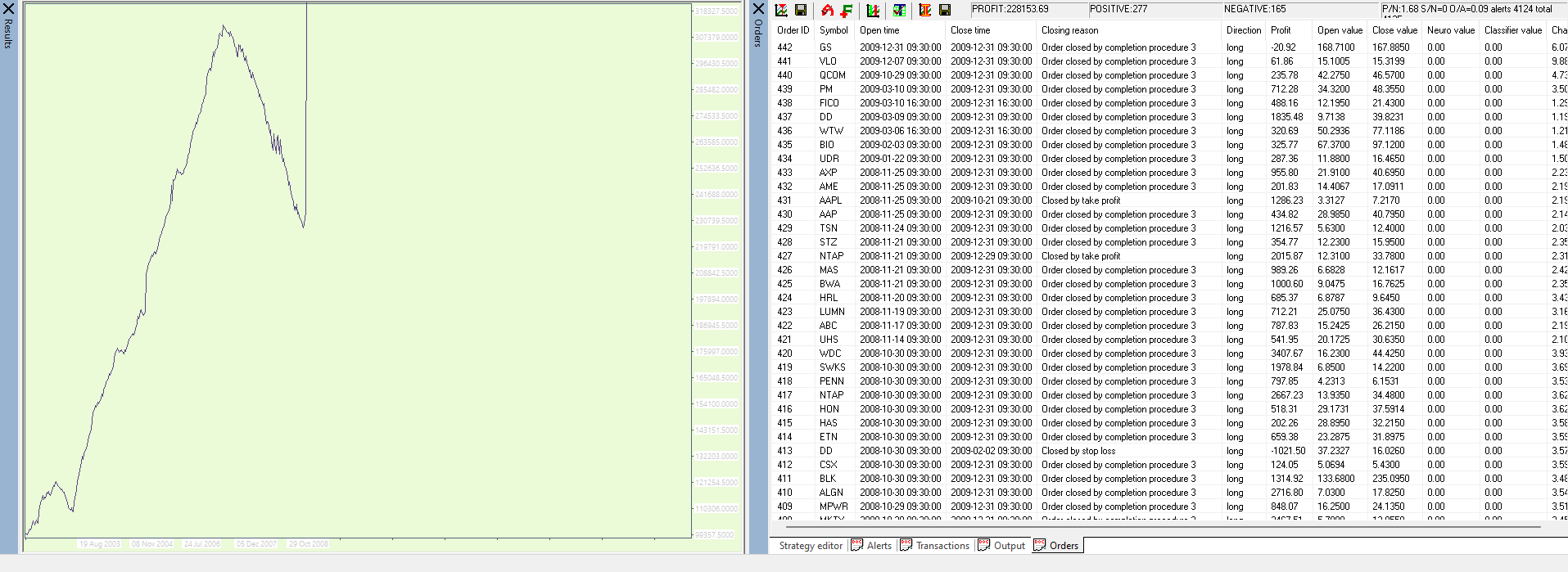1568x572 pixels.
Task: Click the chart icon with red triangle
Action: click(781, 10)
